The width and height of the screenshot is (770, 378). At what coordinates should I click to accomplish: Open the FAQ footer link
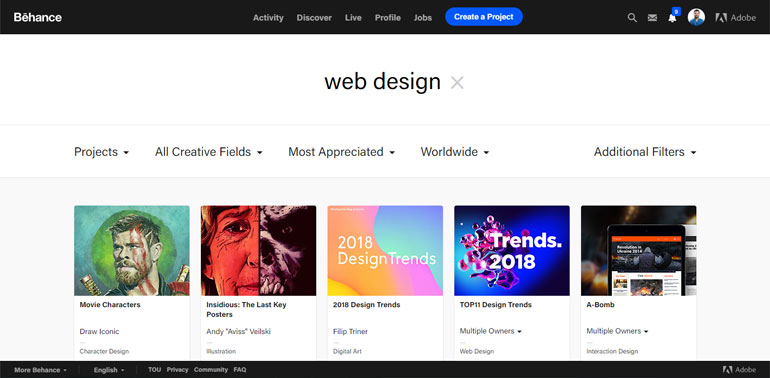(240, 370)
